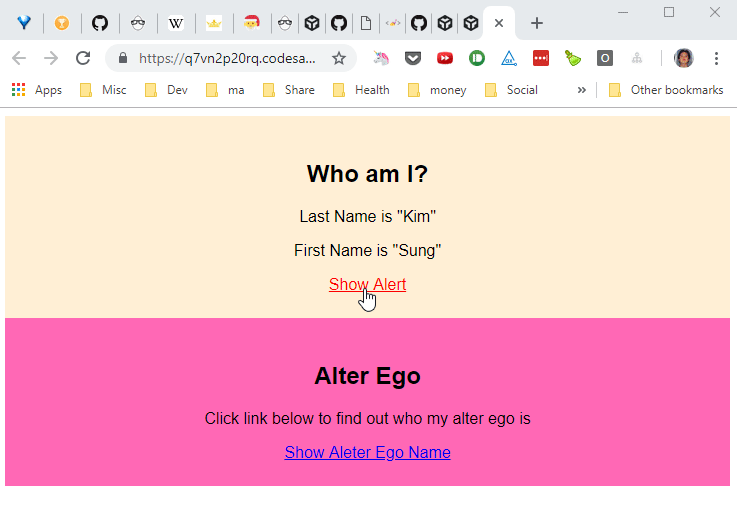
Task: Click the Show Alert link
Action: (x=368, y=284)
